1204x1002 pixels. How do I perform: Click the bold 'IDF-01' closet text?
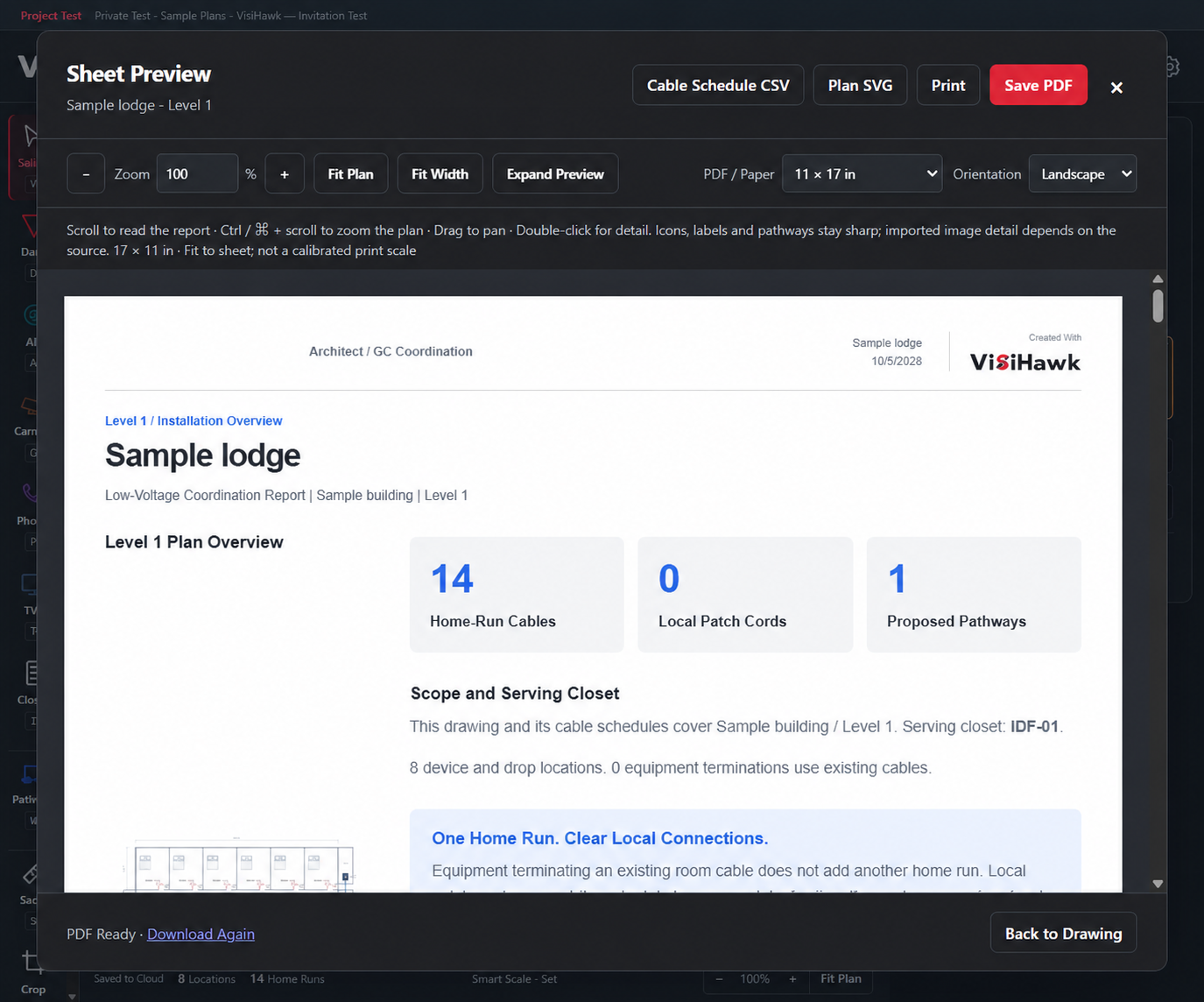click(x=1035, y=726)
